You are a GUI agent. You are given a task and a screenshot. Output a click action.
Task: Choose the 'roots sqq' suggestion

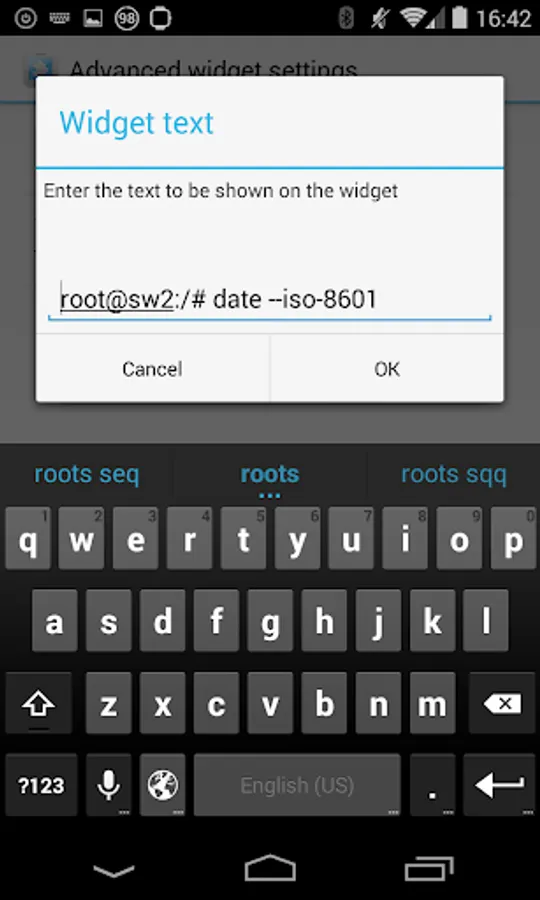[453, 474]
